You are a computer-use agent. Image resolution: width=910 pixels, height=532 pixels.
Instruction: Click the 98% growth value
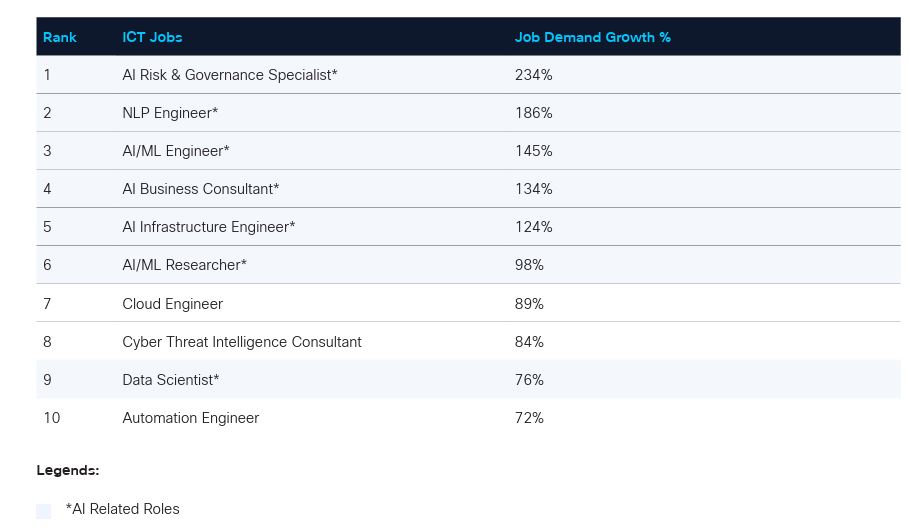[x=529, y=265]
